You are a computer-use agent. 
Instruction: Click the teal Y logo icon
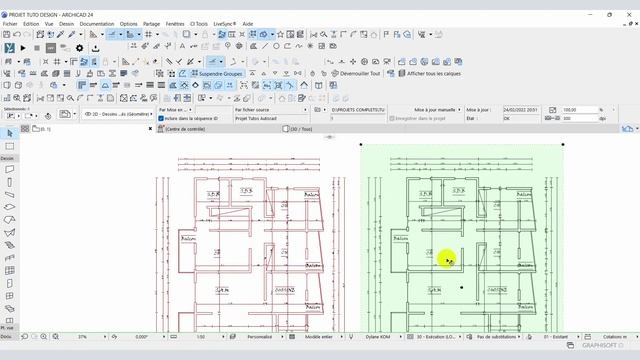coord(9,48)
